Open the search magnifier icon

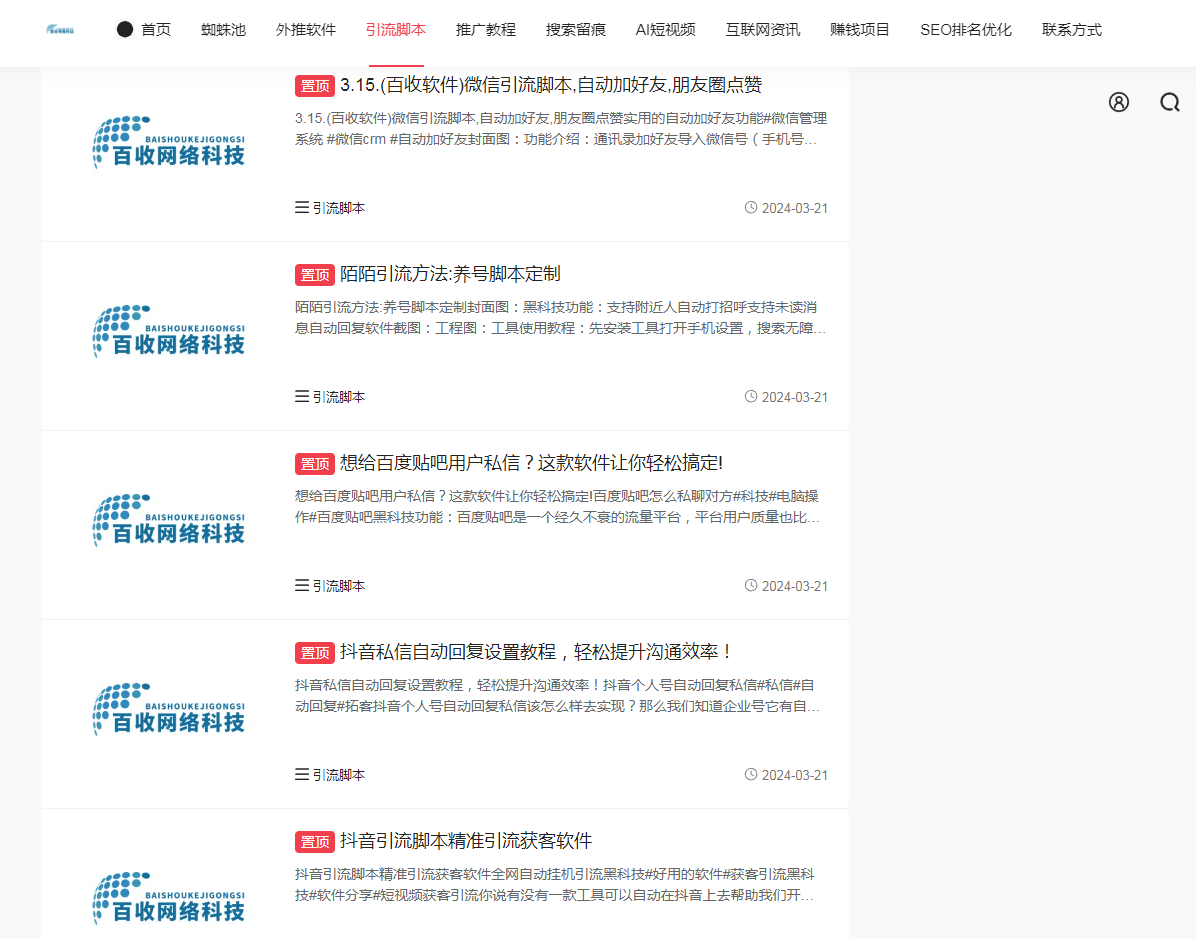[x=1170, y=102]
